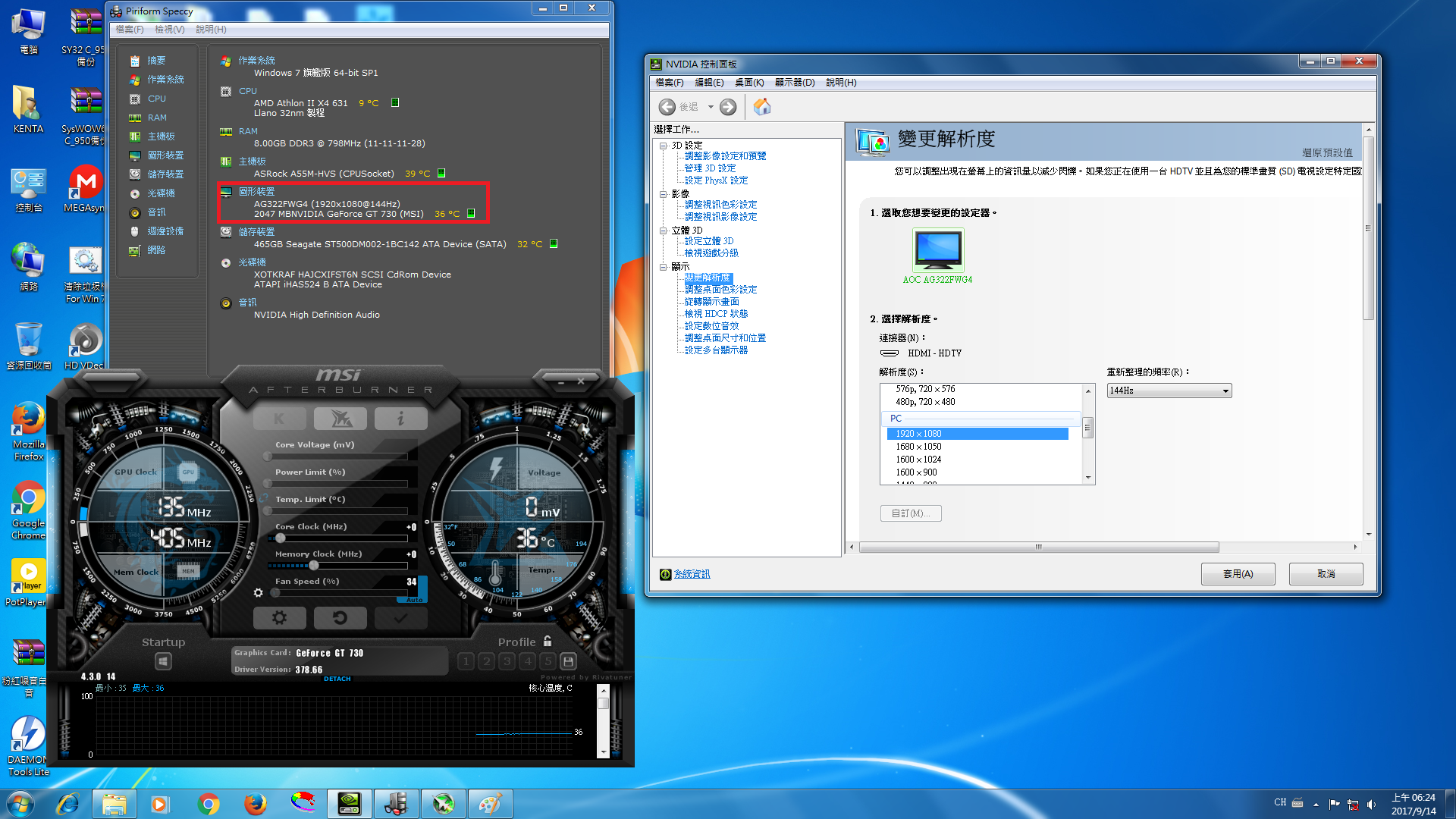Click DETACH in Afterburner
This screenshot has height=819, width=1456.
pyautogui.click(x=337, y=679)
